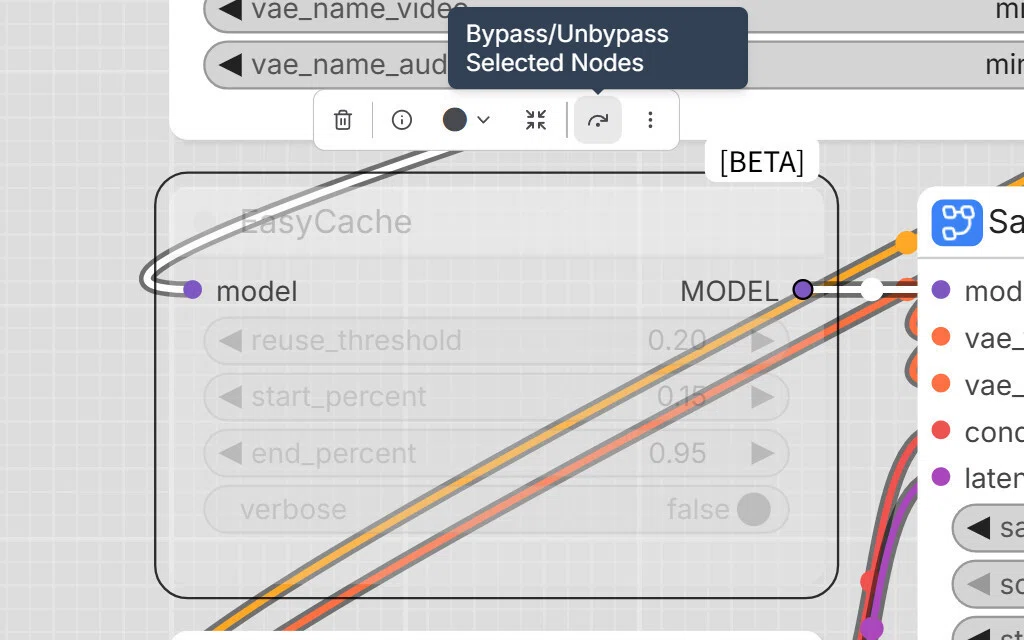The height and width of the screenshot is (640, 1024).
Task: Pick the dark gray color swatch
Action: coord(455,120)
